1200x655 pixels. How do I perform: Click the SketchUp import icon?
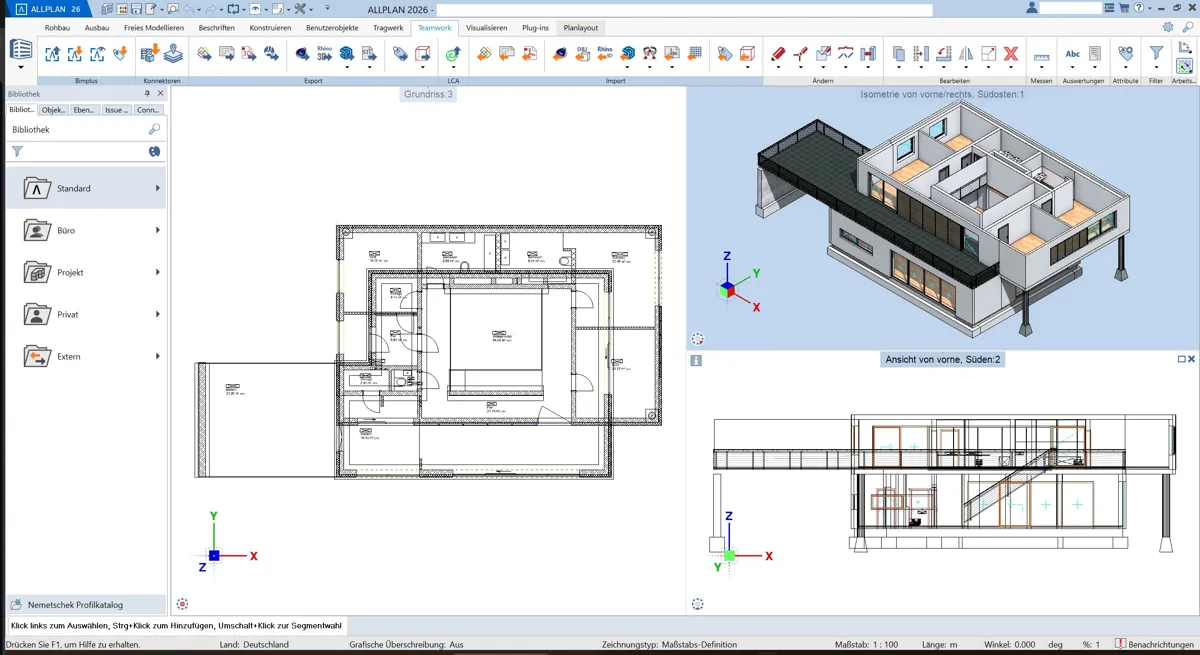point(627,53)
